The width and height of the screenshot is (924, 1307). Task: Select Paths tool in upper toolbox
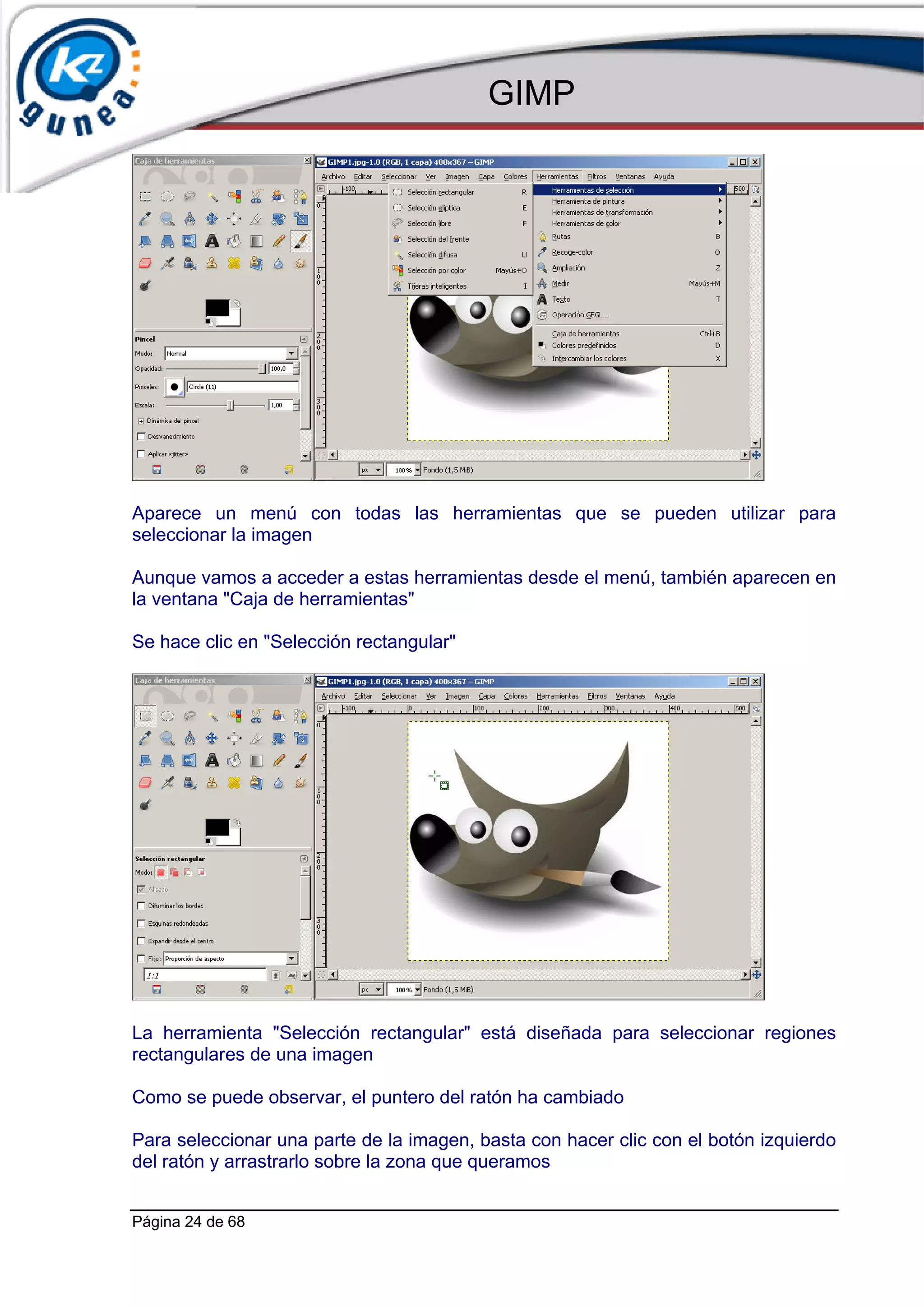click(300, 197)
